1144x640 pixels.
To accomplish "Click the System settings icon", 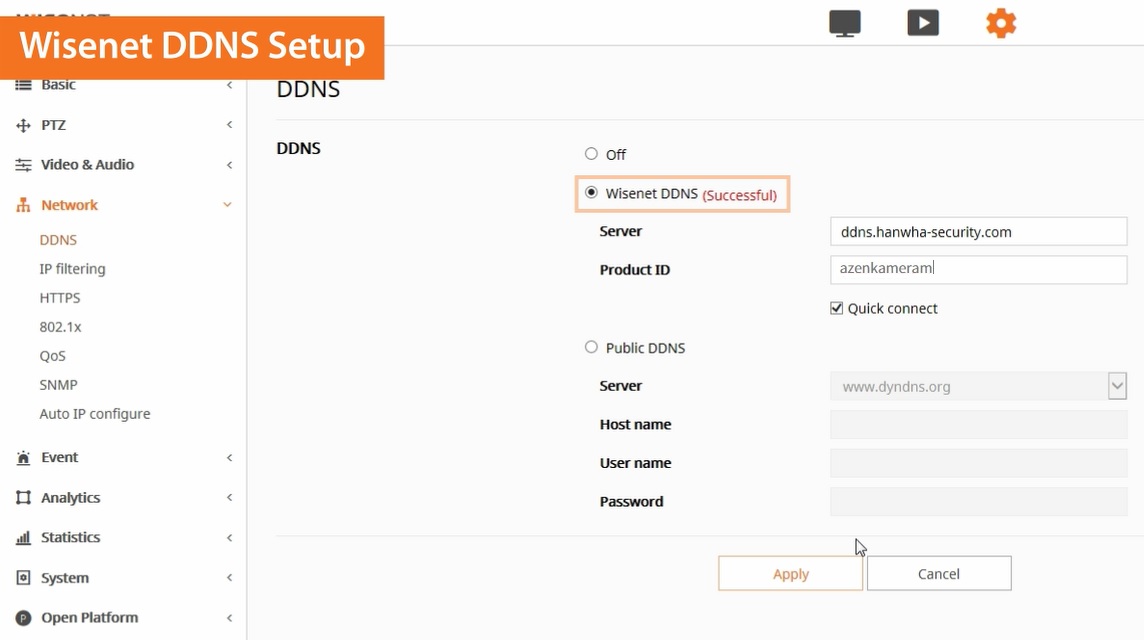I will pyautogui.click(x=23, y=578).
